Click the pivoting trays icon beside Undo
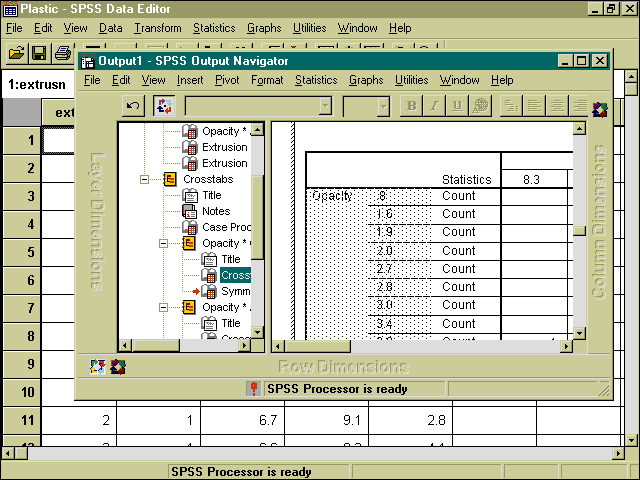640x480 pixels. pos(165,106)
